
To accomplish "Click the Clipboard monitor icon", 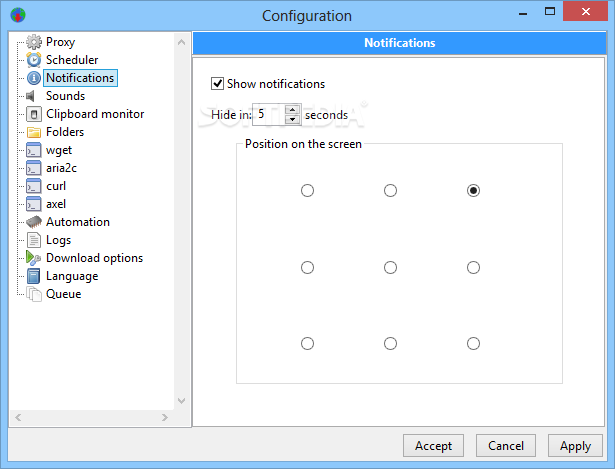I will [34, 114].
